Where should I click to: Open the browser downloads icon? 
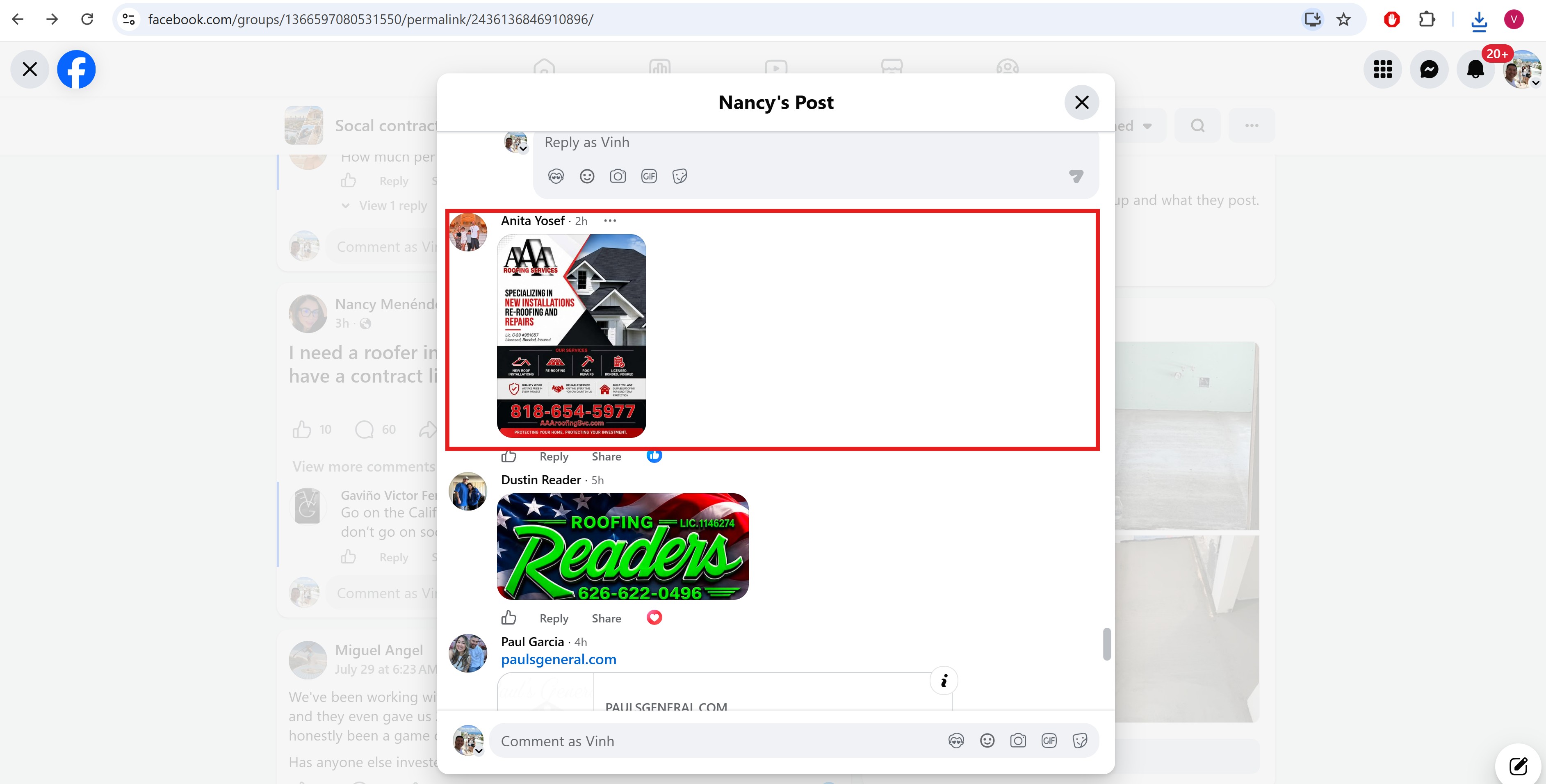pos(1479,21)
